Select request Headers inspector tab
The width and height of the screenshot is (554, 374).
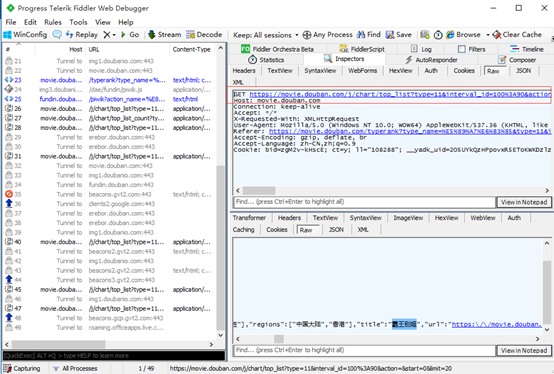point(244,71)
